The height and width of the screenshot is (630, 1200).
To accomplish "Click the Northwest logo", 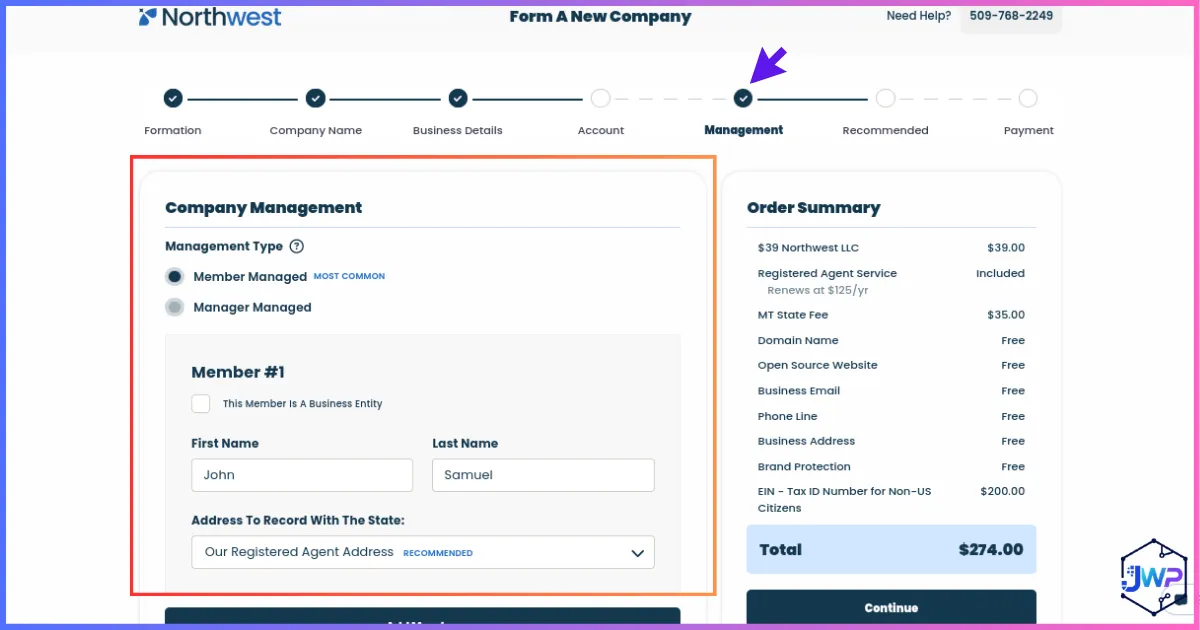I will 210,17.
